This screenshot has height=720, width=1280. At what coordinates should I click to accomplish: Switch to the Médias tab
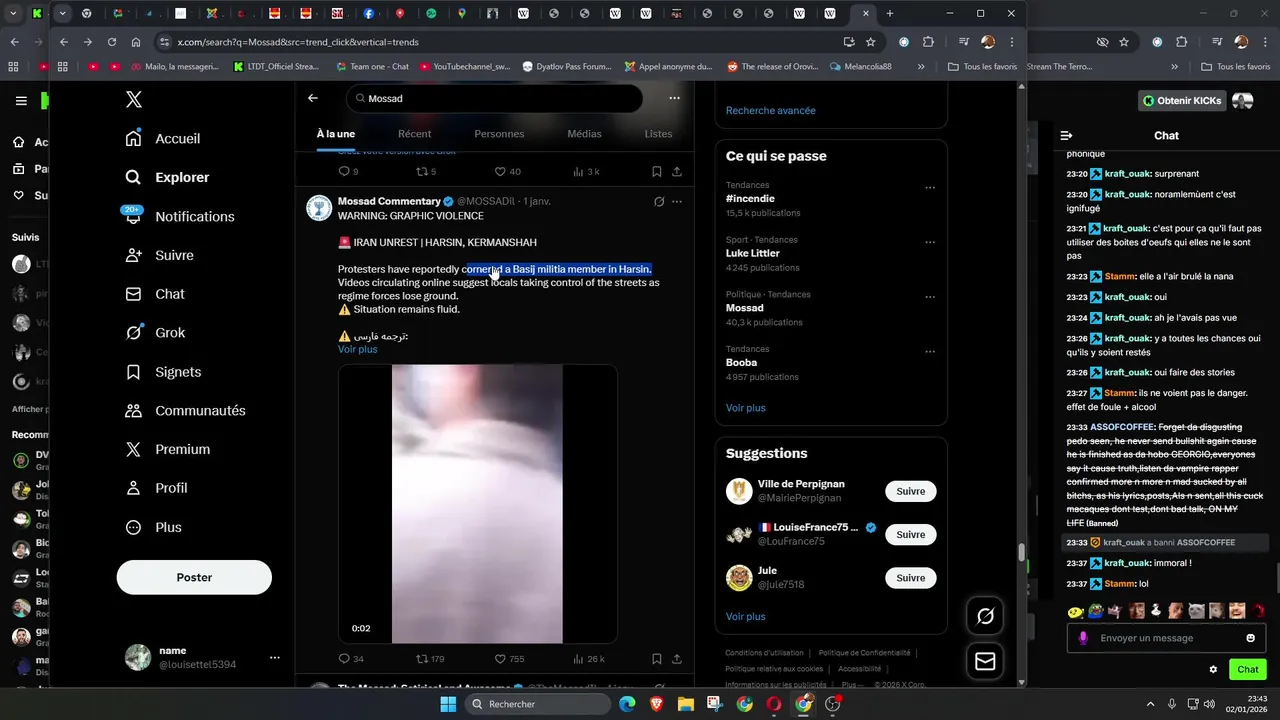point(584,134)
